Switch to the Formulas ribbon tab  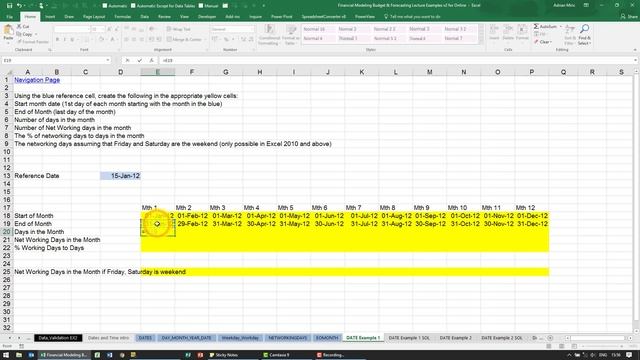pos(122,17)
